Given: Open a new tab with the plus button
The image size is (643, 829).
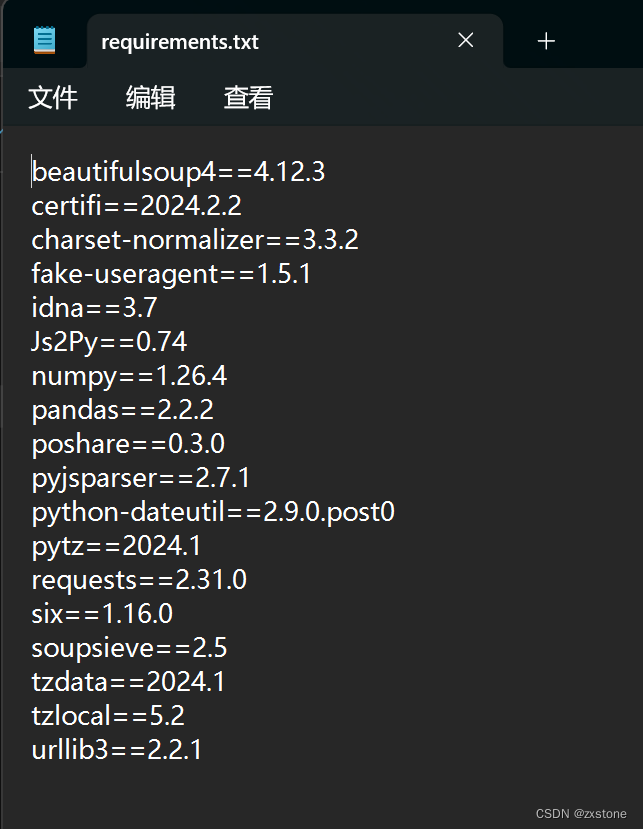Looking at the screenshot, I should 545,40.
